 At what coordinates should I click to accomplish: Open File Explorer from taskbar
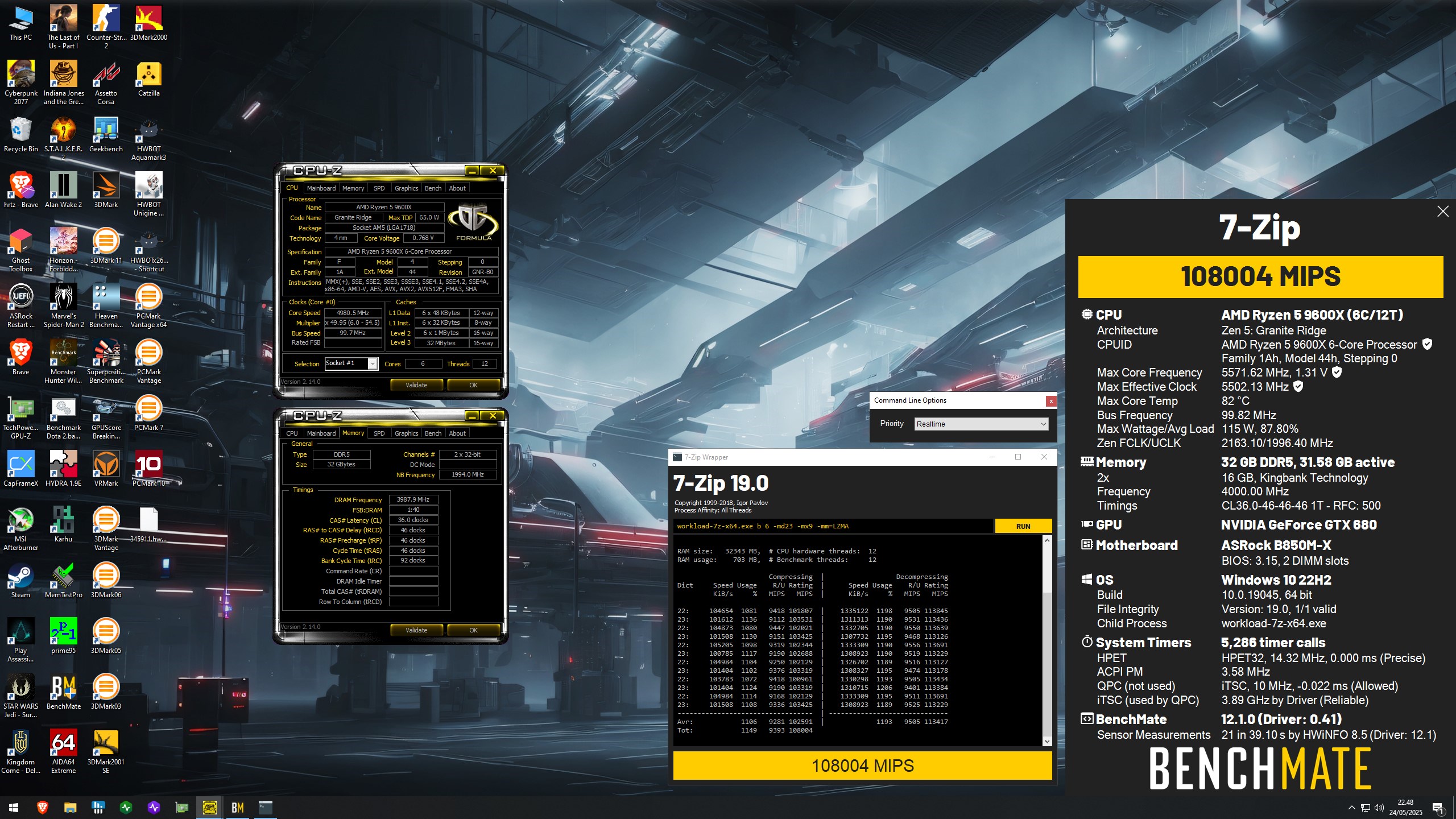pyautogui.click(x=70, y=808)
